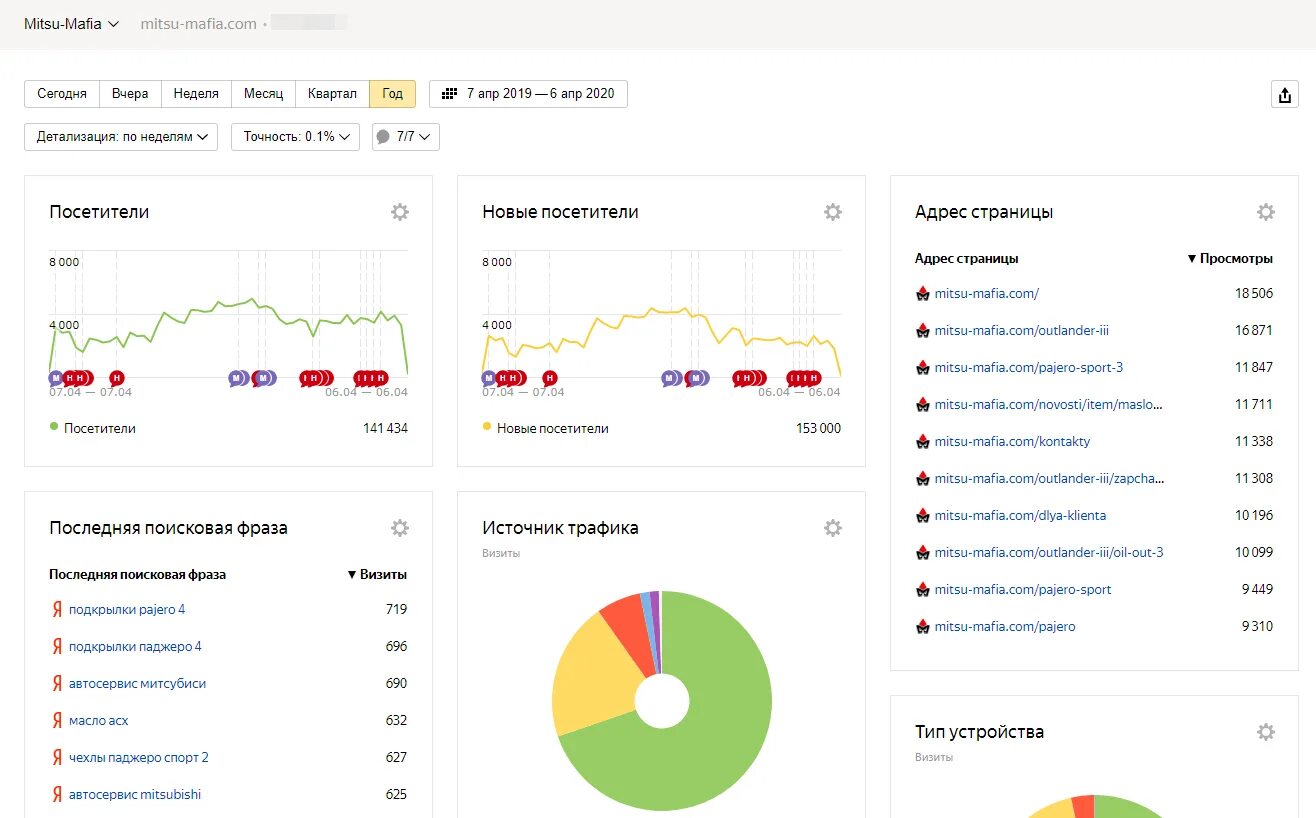Click Yandex icon beside 'автосервис митсубиси'

[x=57, y=683]
